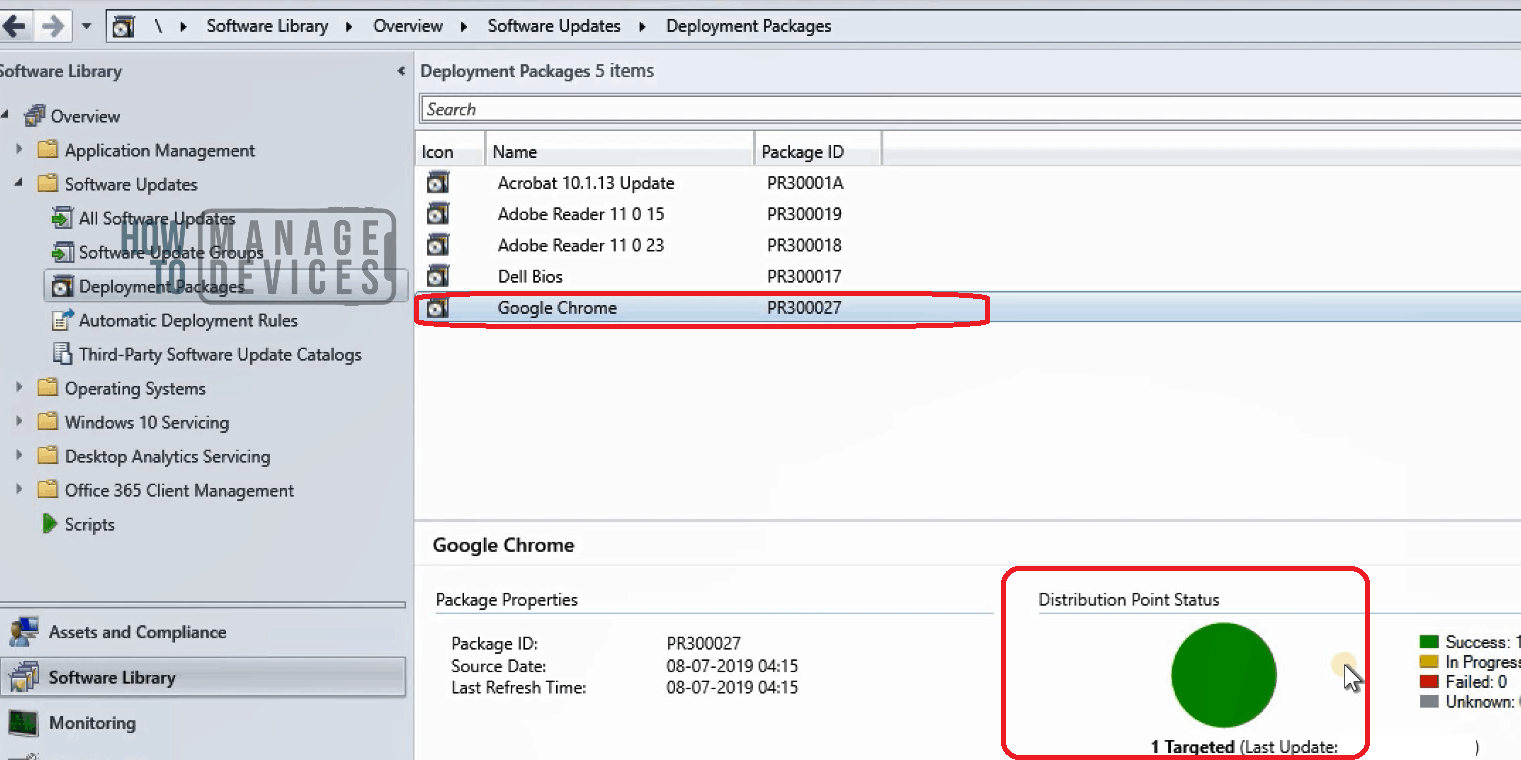Click the Third-Party Software Update Catalogs icon
The width and height of the screenshot is (1521, 760).
(62, 354)
